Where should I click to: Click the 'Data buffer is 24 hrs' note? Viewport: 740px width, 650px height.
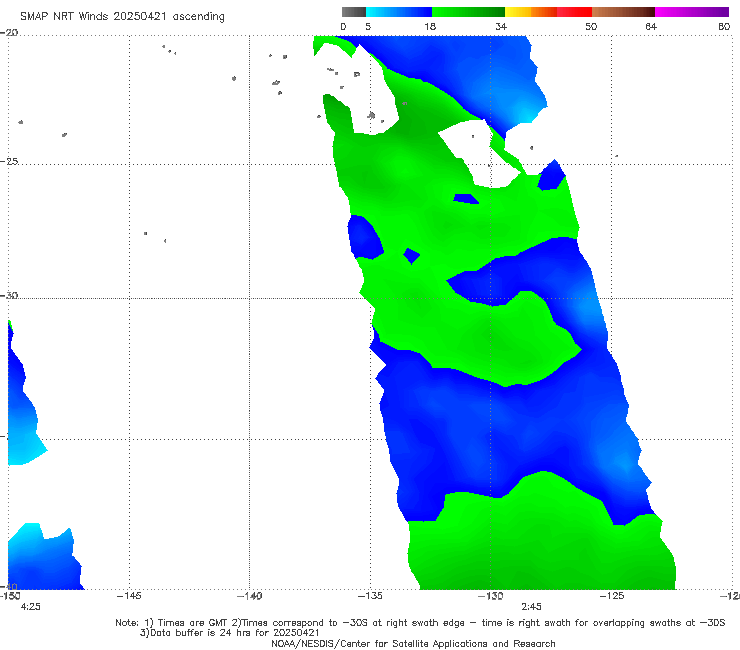point(230,633)
